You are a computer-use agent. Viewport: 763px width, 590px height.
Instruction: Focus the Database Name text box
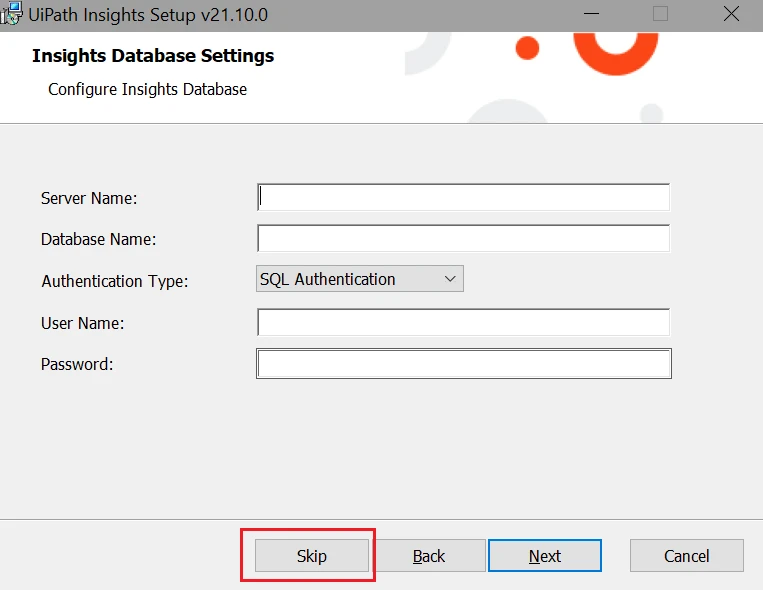pos(463,239)
